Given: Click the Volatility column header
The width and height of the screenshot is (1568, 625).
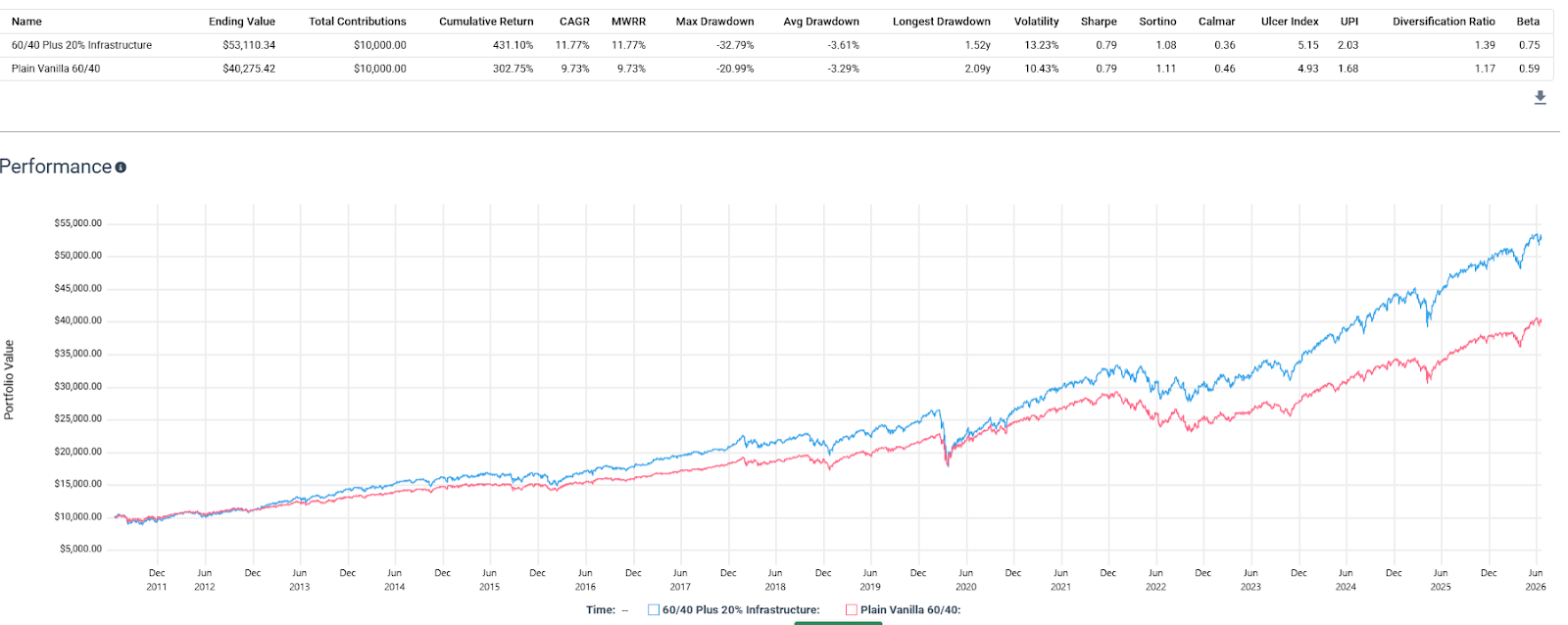Looking at the screenshot, I should [1037, 22].
